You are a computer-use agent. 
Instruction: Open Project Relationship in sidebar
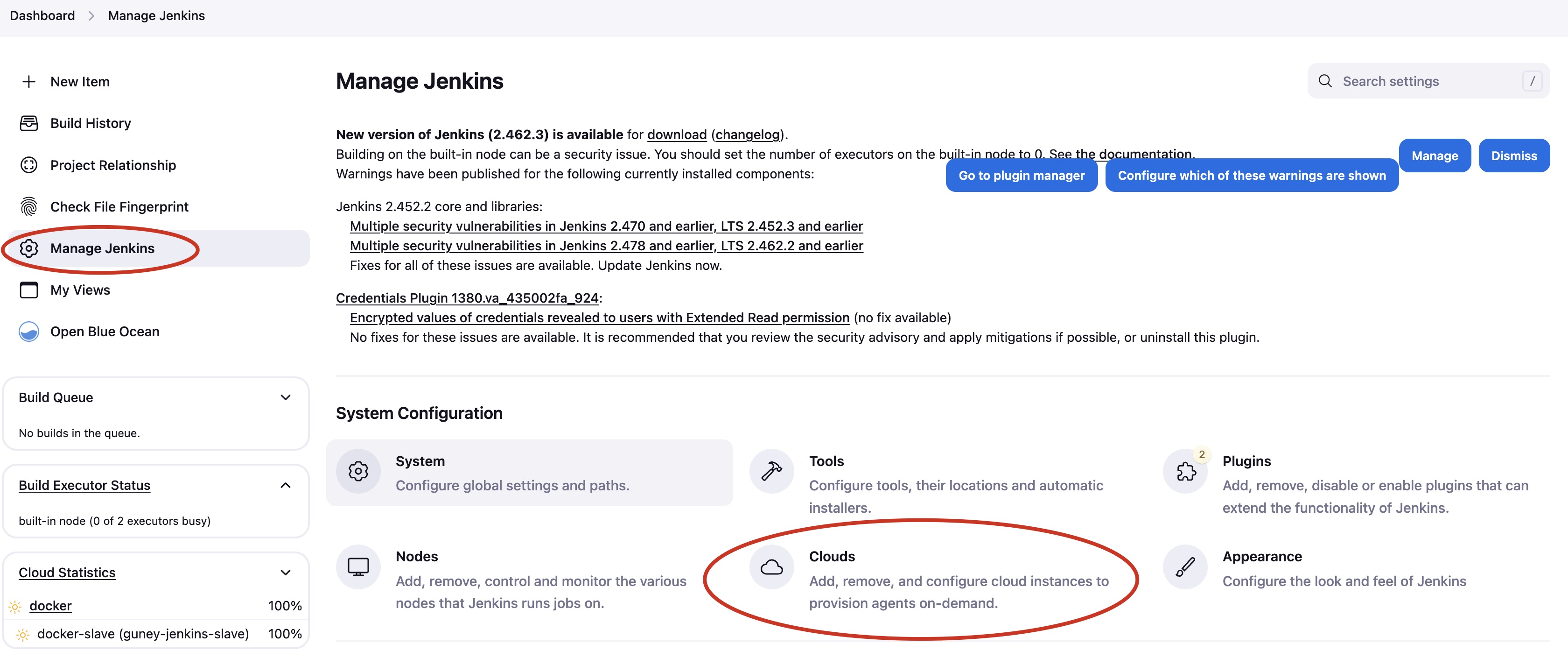(113, 165)
